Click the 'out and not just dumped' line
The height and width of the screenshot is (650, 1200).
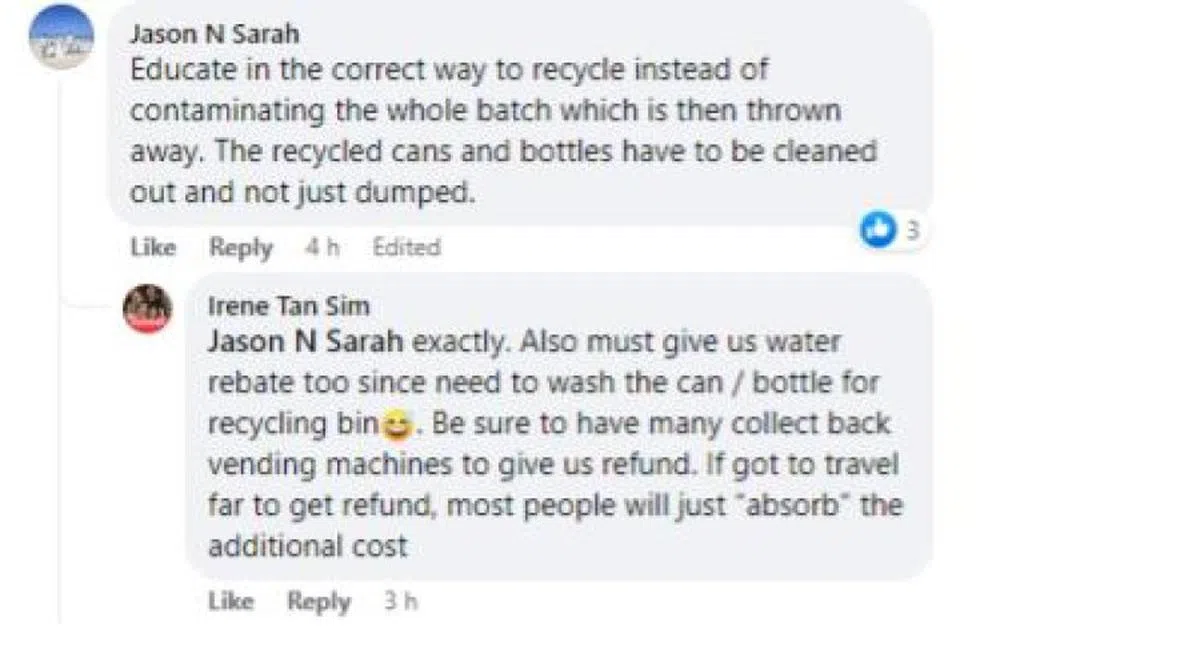[x=301, y=192]
